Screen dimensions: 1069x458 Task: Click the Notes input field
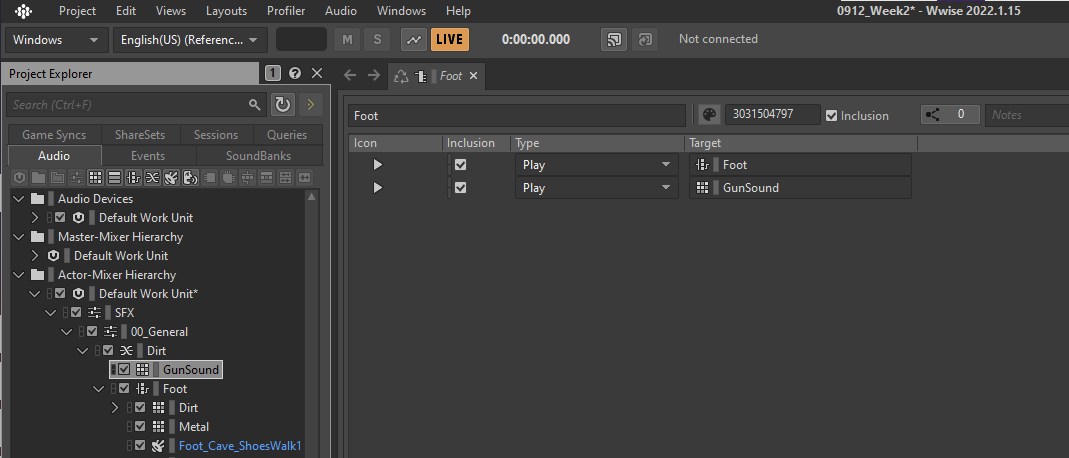1027,114
